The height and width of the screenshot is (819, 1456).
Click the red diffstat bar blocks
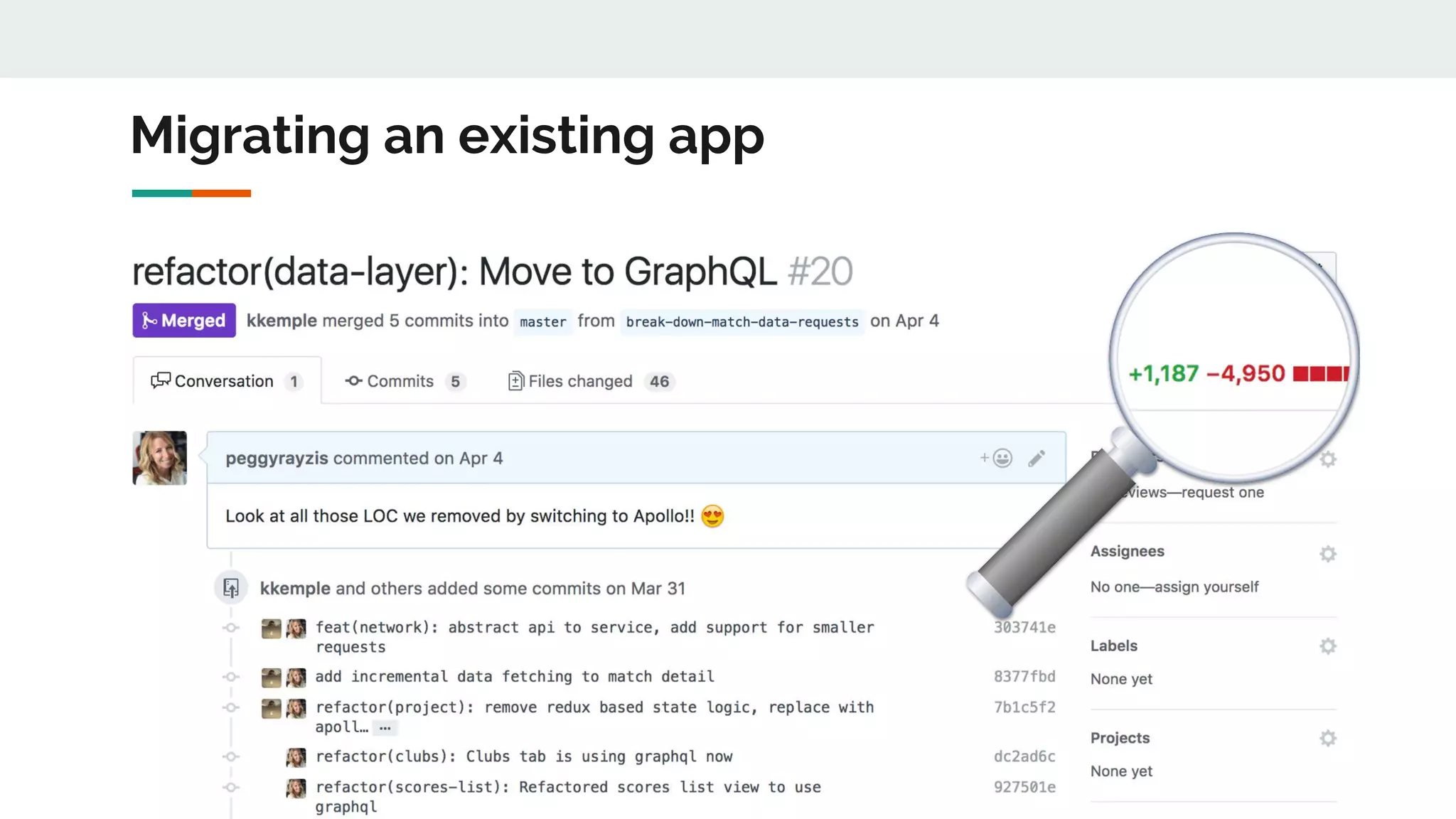pyautogui.click(x=1321, y=374)
